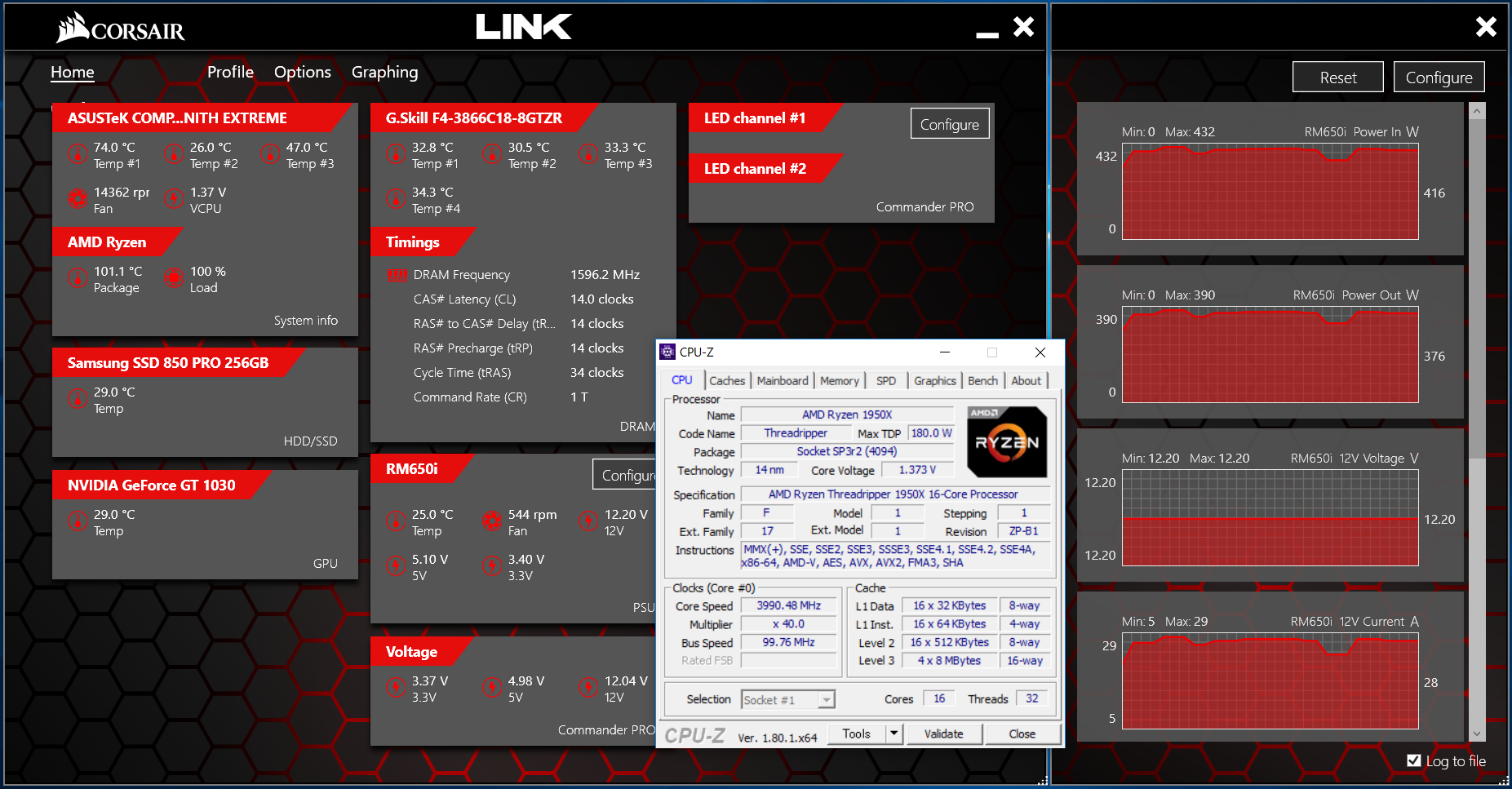Click the RM650i Power In W graph

(x=1270, y=192)
